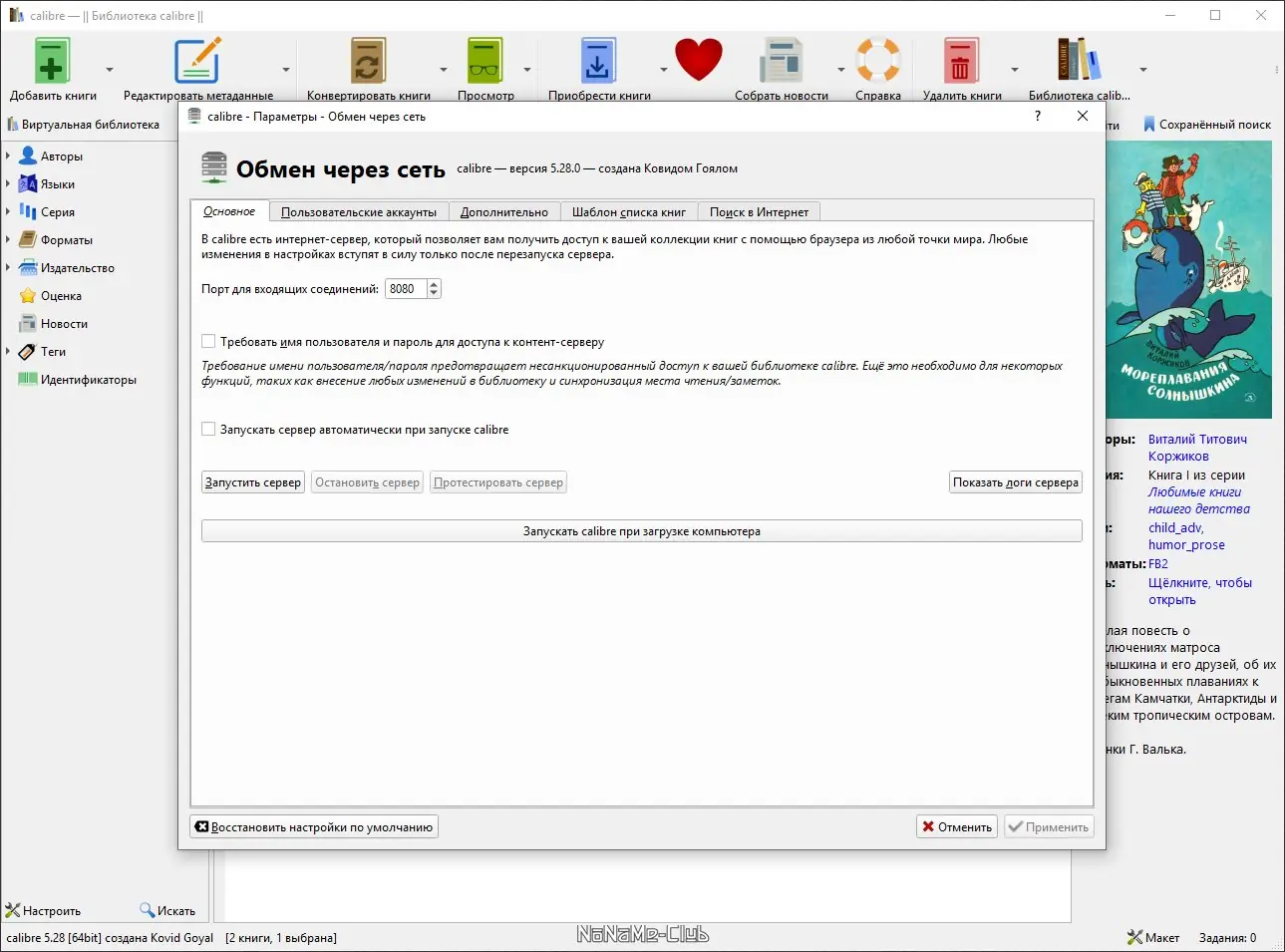Switch to the Дополнительно tab

coord(504,212)
